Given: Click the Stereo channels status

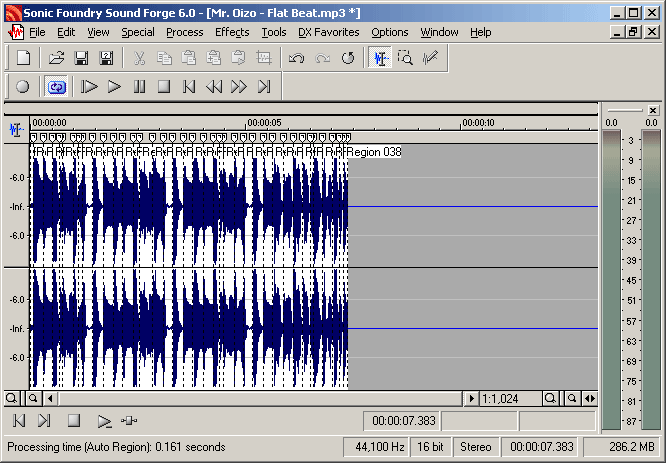Looking at the screenshot, I should tap(475, 447).
